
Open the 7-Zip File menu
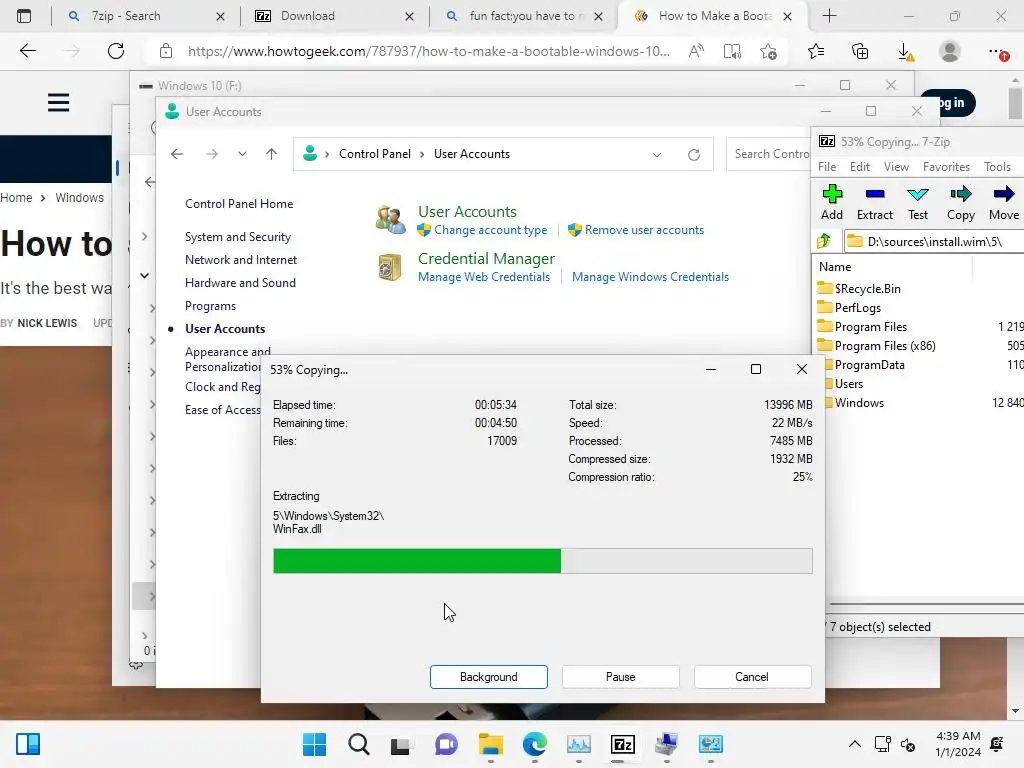coord(827,167)
